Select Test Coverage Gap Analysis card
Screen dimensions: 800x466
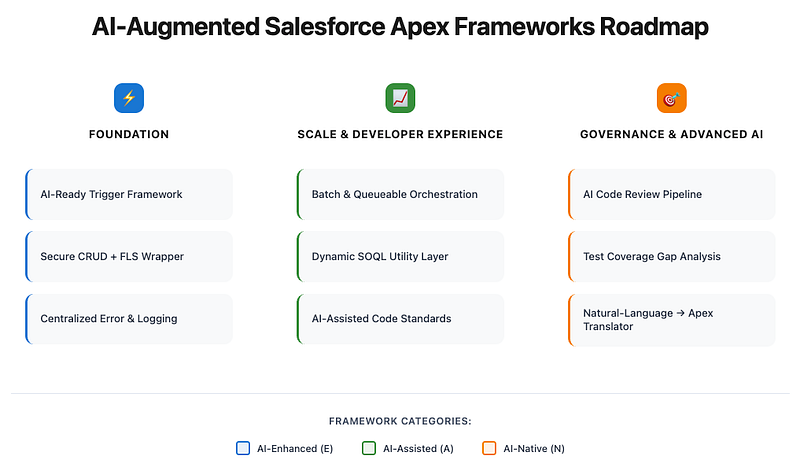point(671,256)
